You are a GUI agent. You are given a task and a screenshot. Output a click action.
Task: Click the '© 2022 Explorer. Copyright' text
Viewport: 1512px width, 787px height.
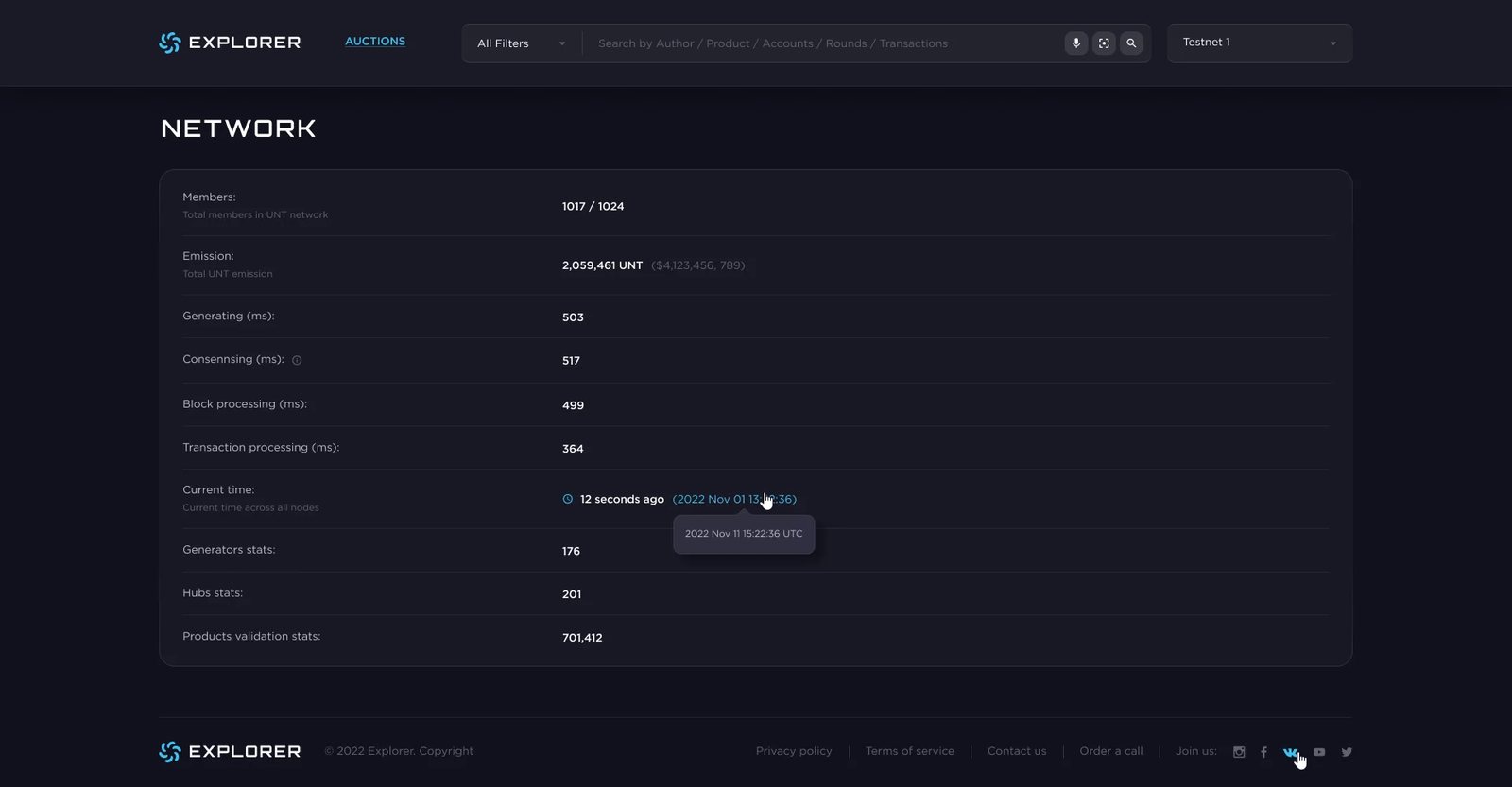pos(399,751)
